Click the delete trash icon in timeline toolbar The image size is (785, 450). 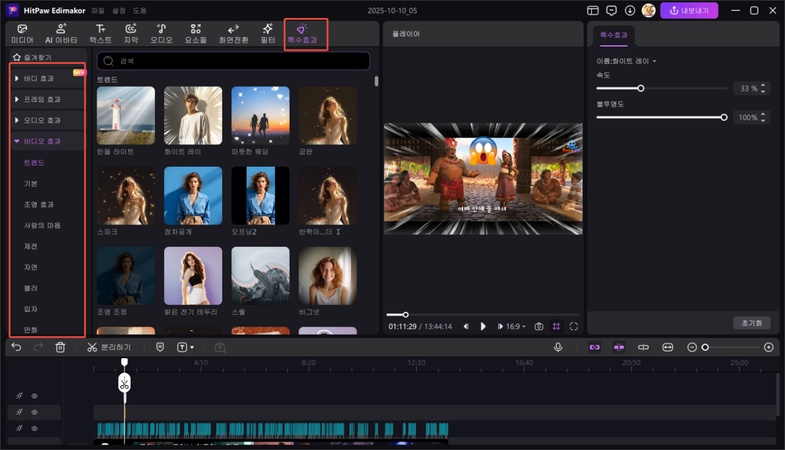(x=61, y=347)
